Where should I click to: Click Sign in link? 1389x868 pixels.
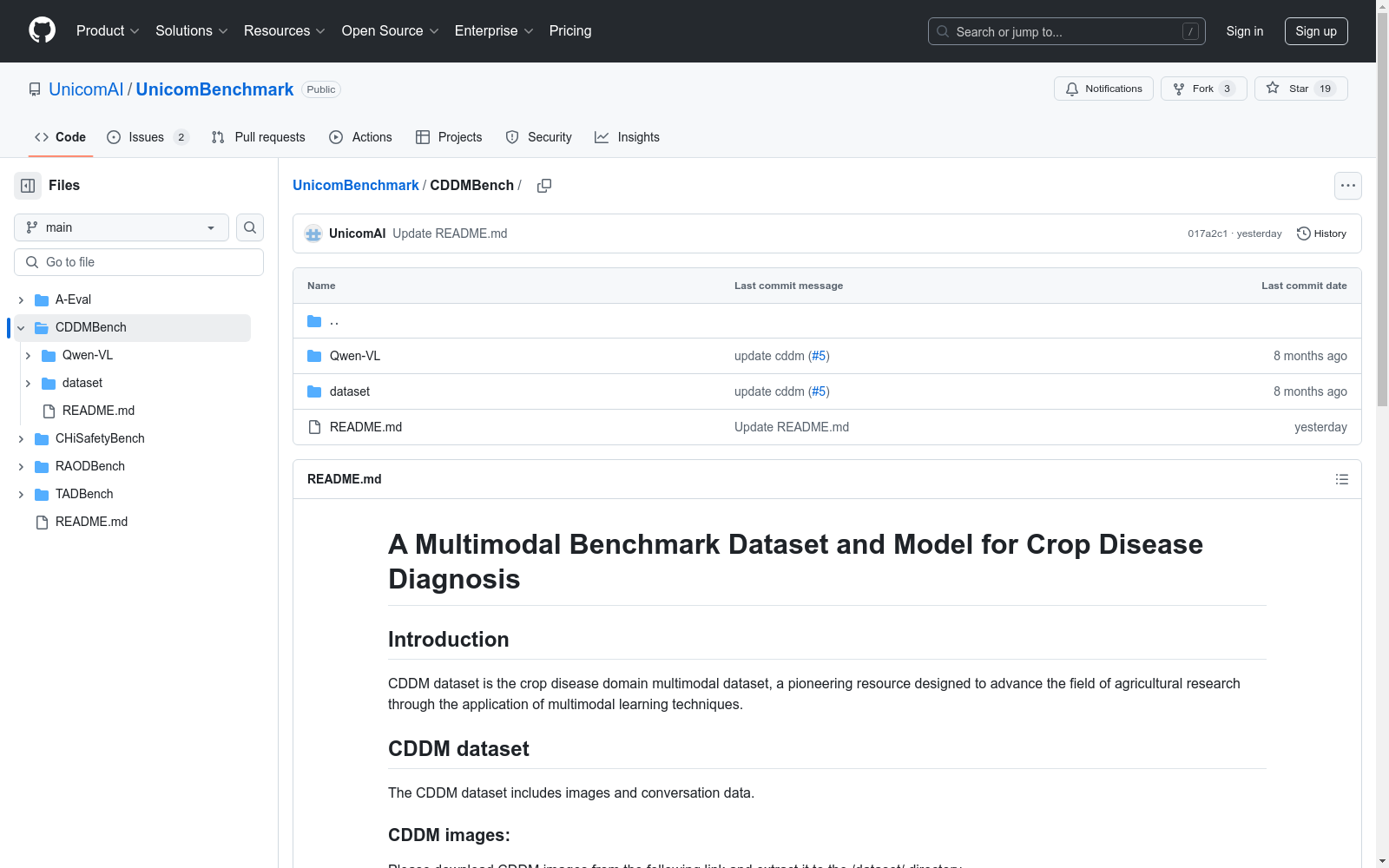(x=1245, y=31)
